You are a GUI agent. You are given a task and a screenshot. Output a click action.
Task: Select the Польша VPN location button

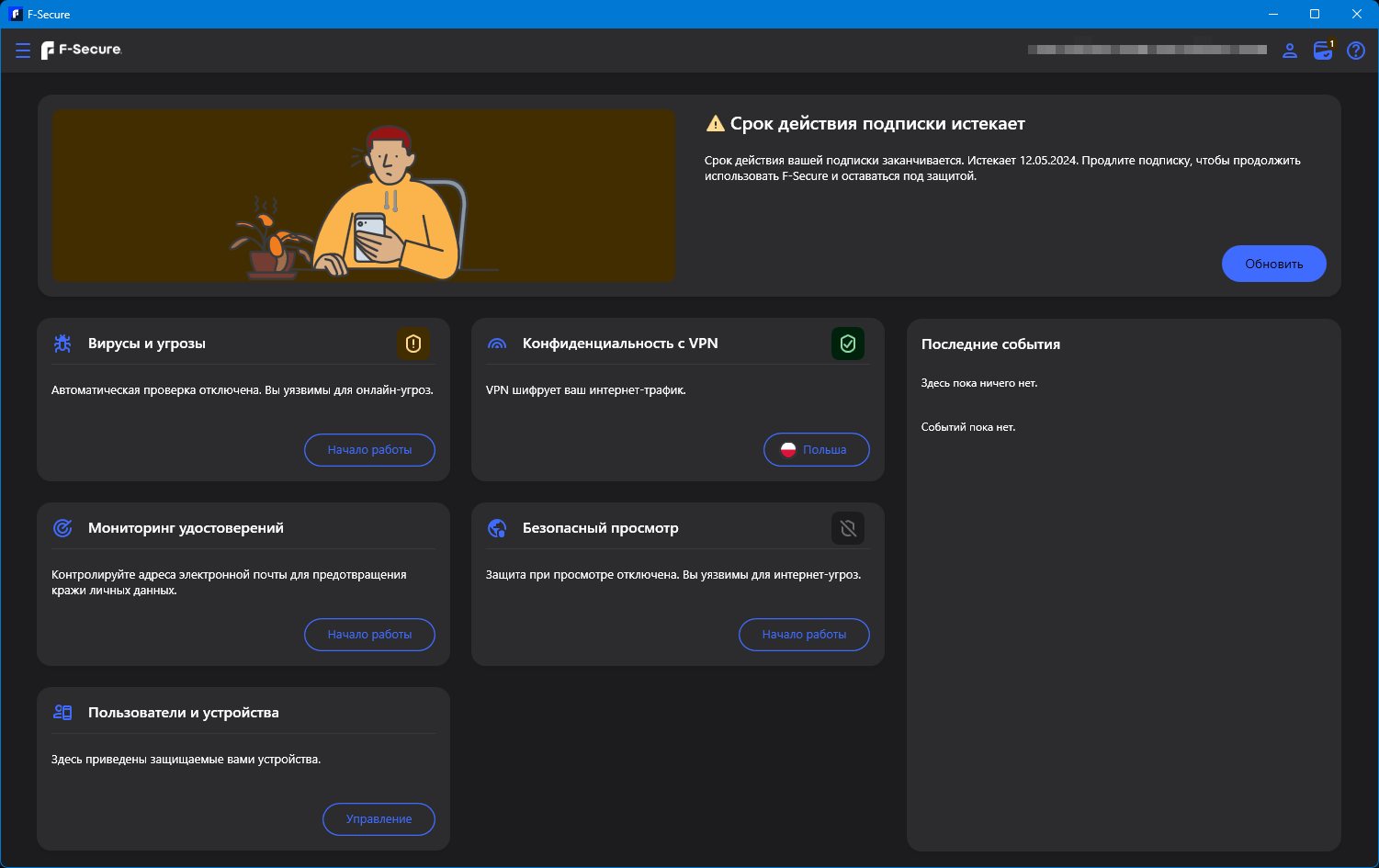tap(817, 450)
